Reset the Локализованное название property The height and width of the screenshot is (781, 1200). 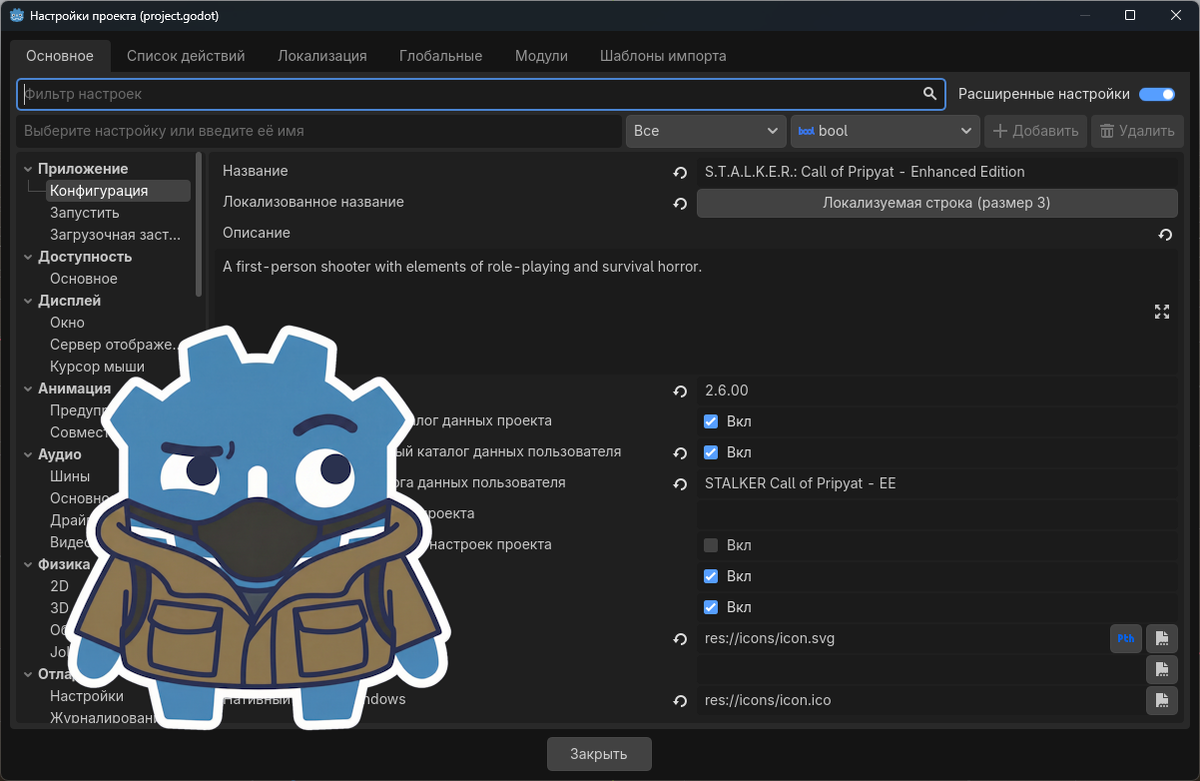pos(680,203)
